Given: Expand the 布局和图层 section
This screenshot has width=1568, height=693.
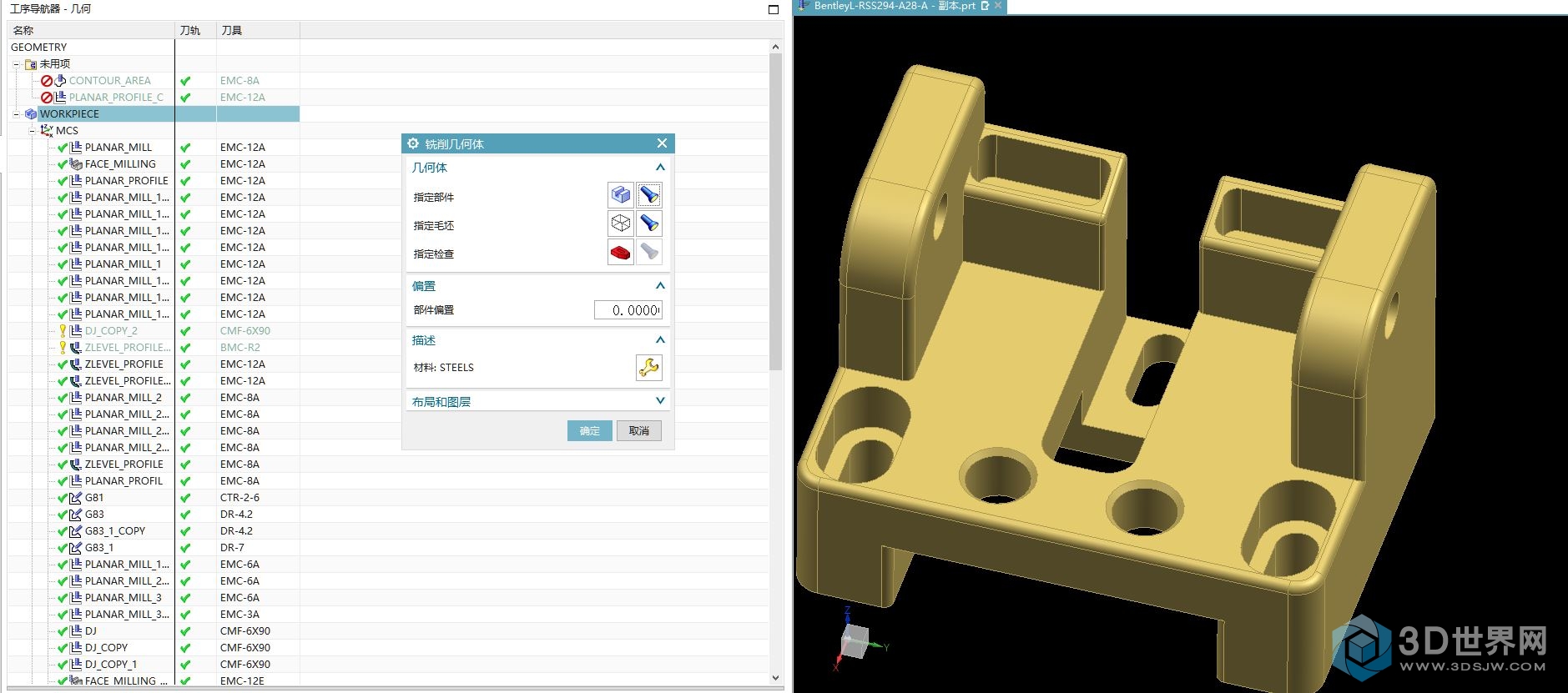Looking at the screenshot, I should click(x=660, y=401).
